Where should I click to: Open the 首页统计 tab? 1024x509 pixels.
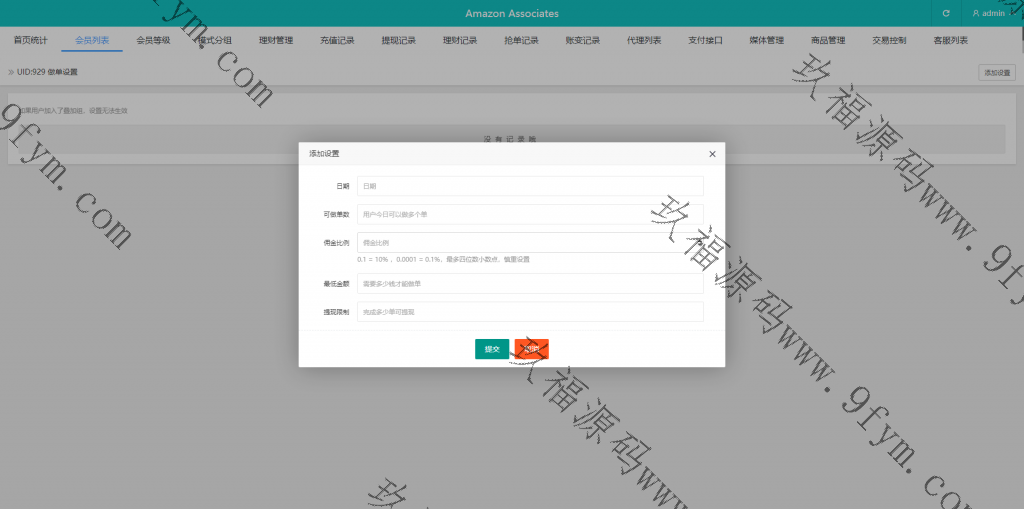click(x=30, y=41)
